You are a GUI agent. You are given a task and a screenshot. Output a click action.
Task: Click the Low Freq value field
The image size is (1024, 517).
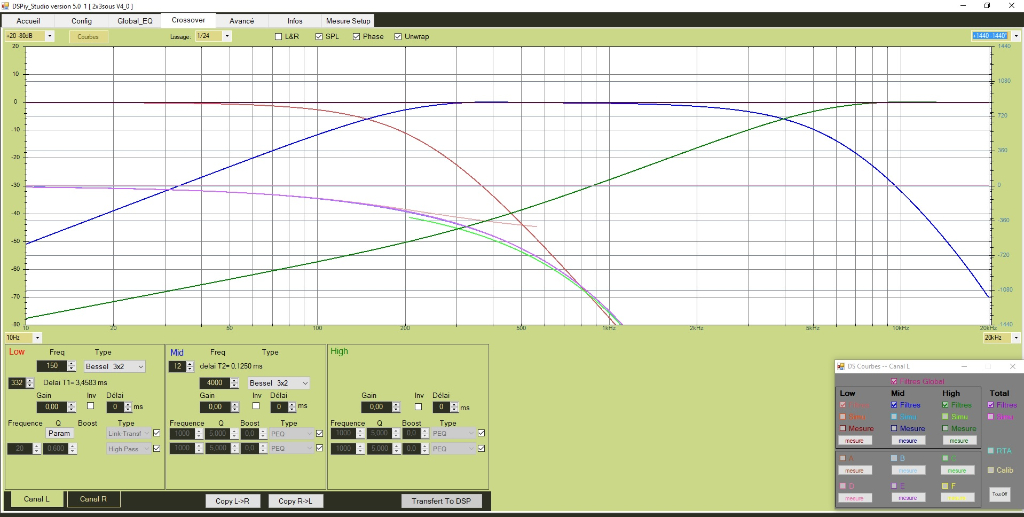pyautogui.click(x=50, y=367)
